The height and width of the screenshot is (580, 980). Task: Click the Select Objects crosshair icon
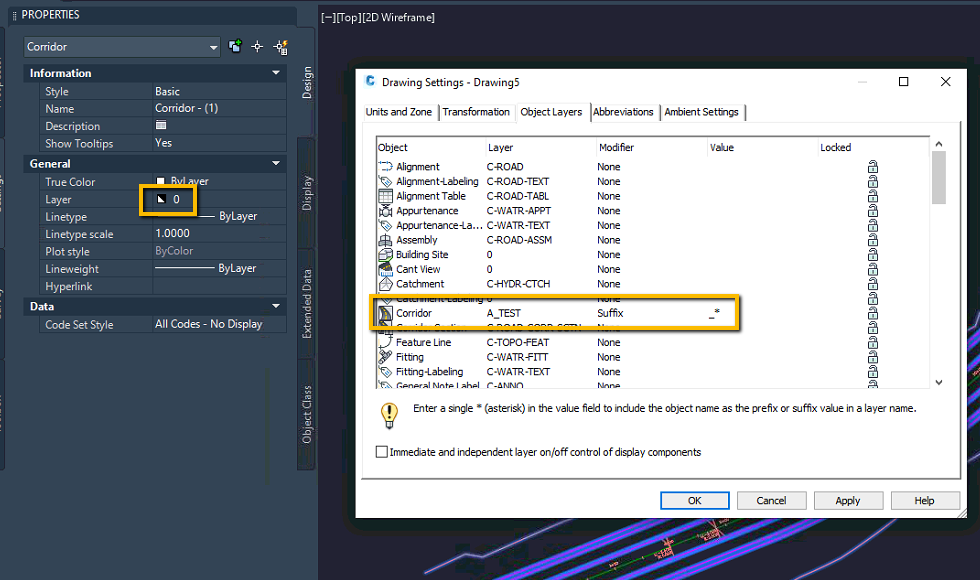point(257,46)
